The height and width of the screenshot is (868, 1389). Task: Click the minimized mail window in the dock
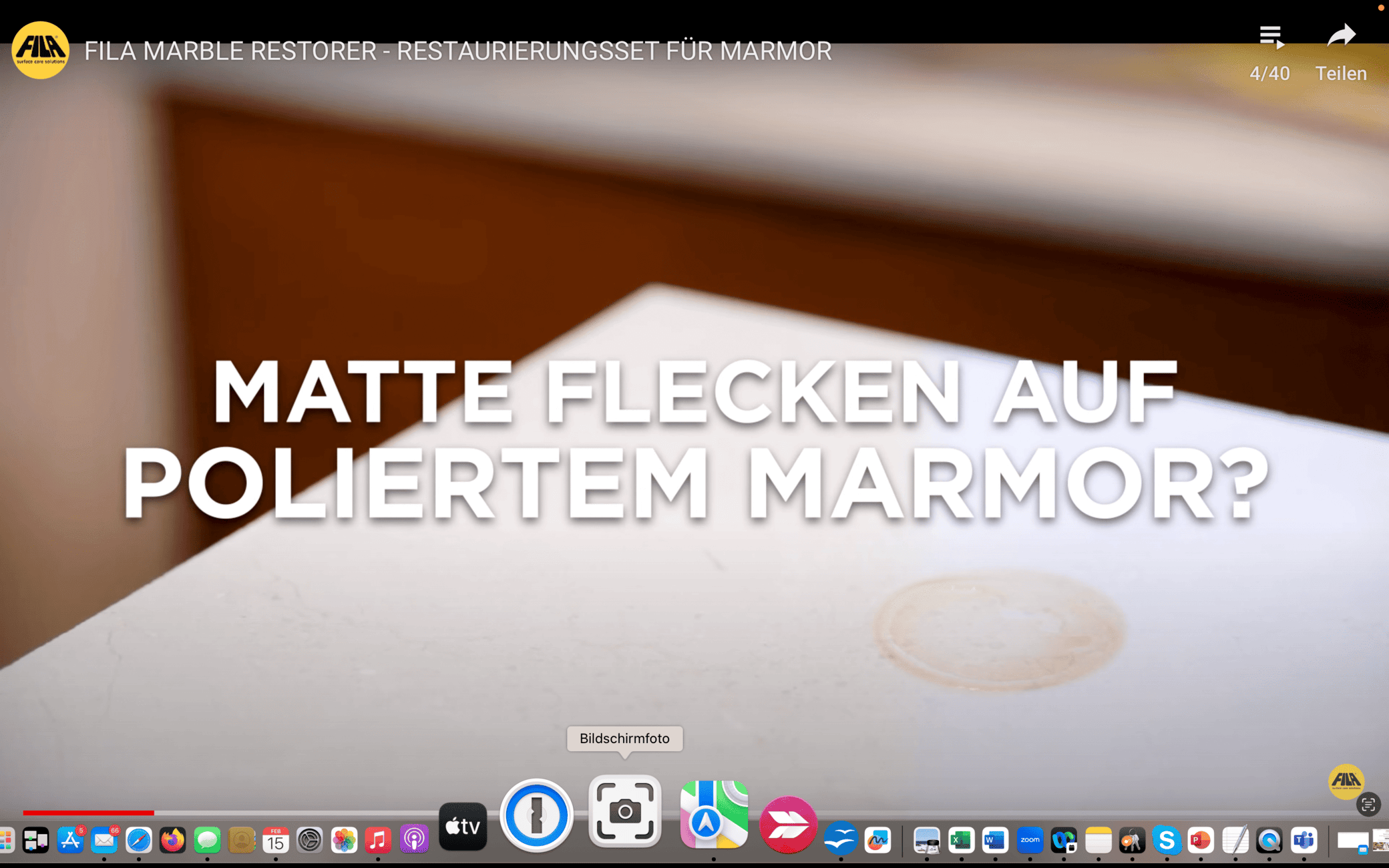point(1352,841)
